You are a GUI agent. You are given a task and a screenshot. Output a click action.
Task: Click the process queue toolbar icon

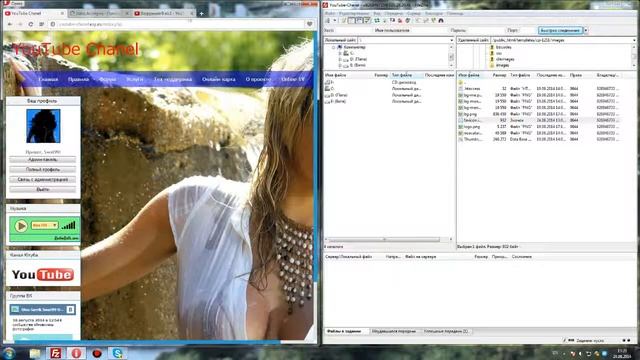384,20
